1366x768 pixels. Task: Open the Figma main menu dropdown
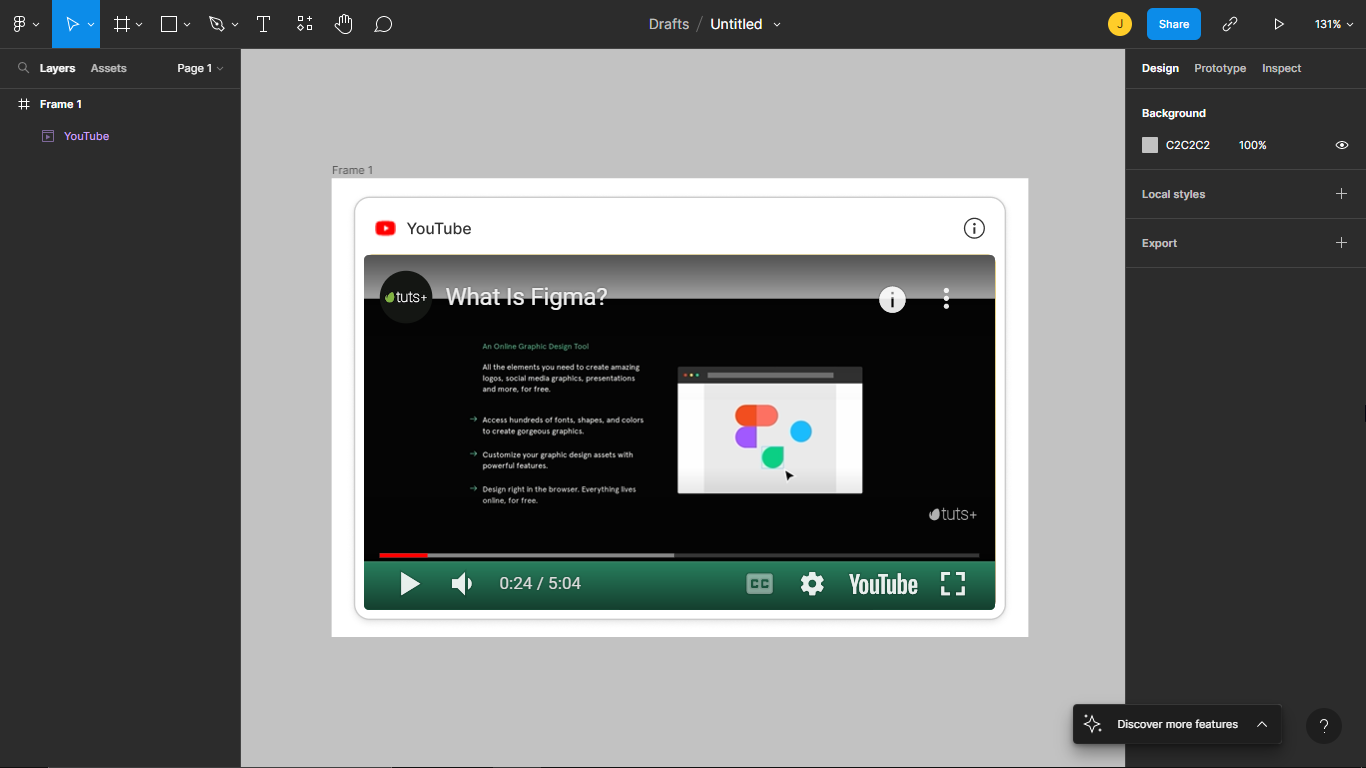(25, 24)
